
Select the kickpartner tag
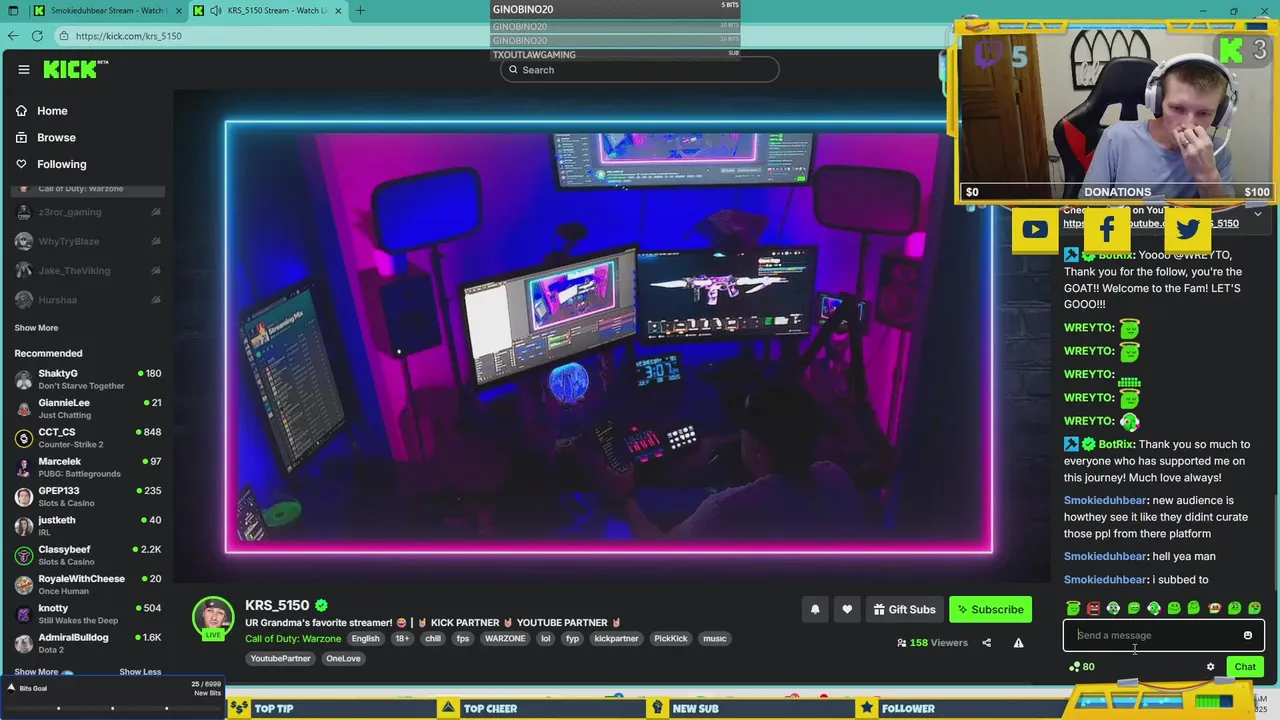[616, 638]
